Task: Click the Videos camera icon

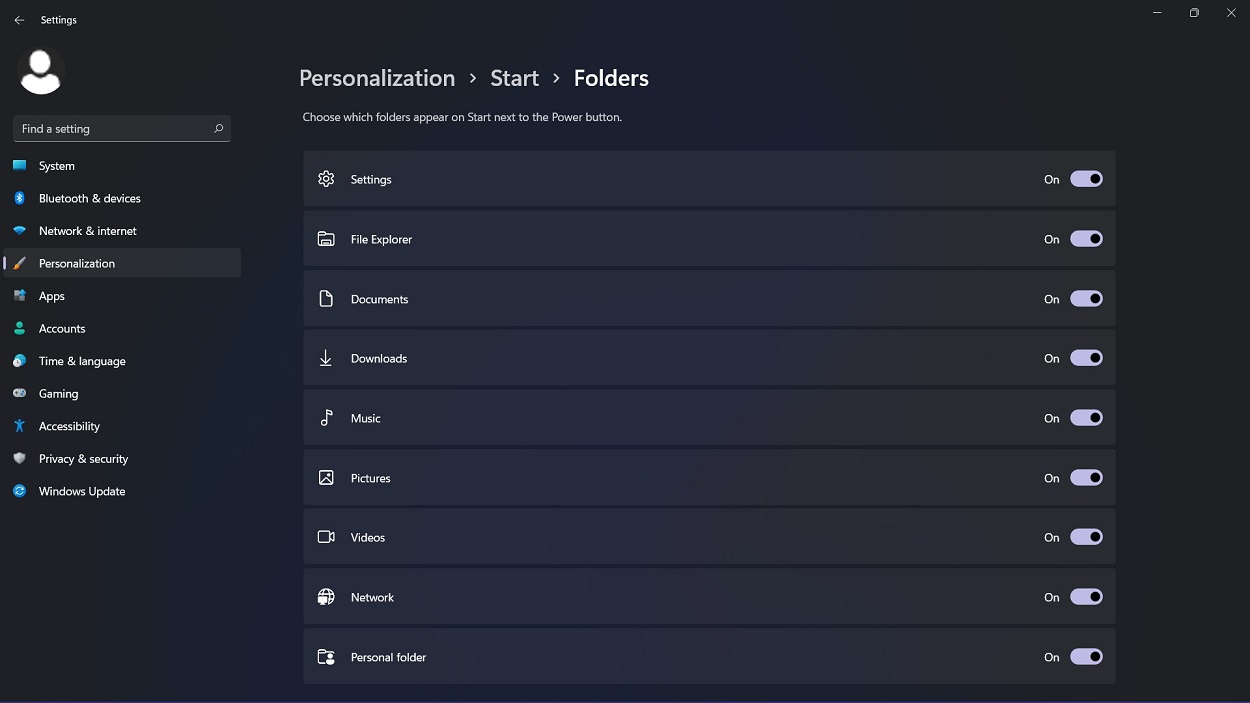Action: coord(326,537)
